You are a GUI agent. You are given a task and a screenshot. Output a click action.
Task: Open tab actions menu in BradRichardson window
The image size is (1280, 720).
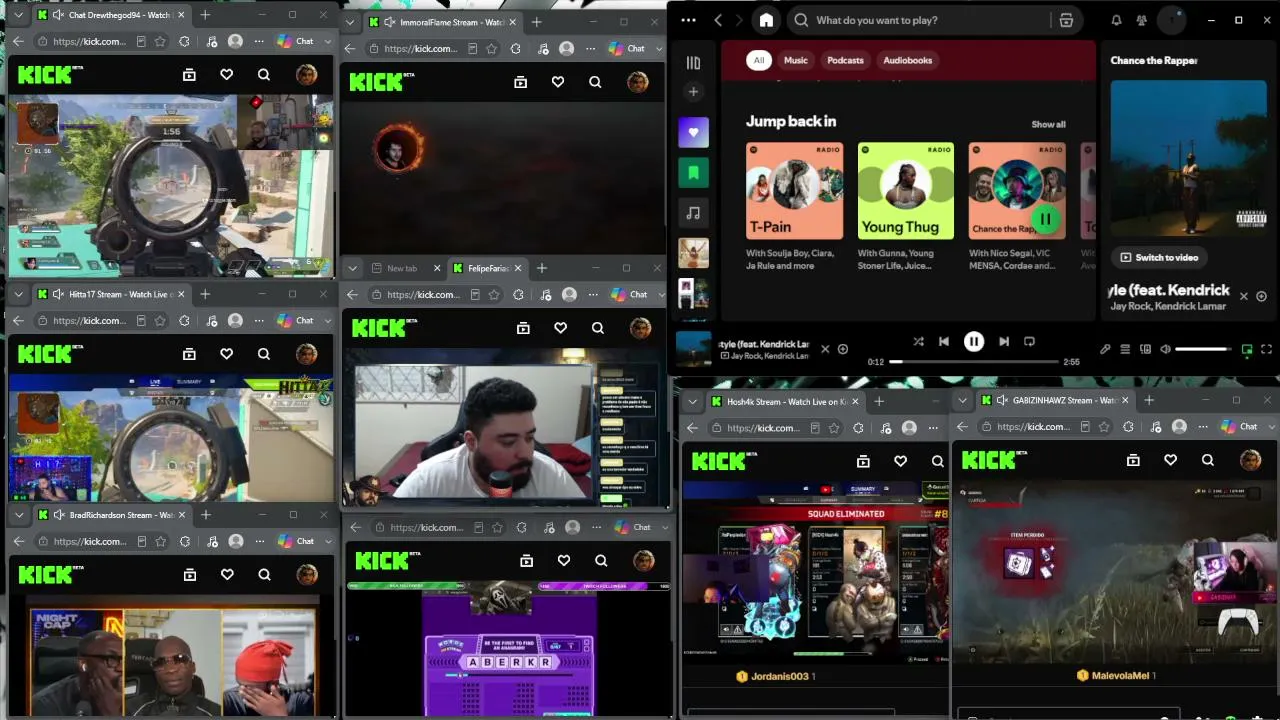click(x=18, y=515)
